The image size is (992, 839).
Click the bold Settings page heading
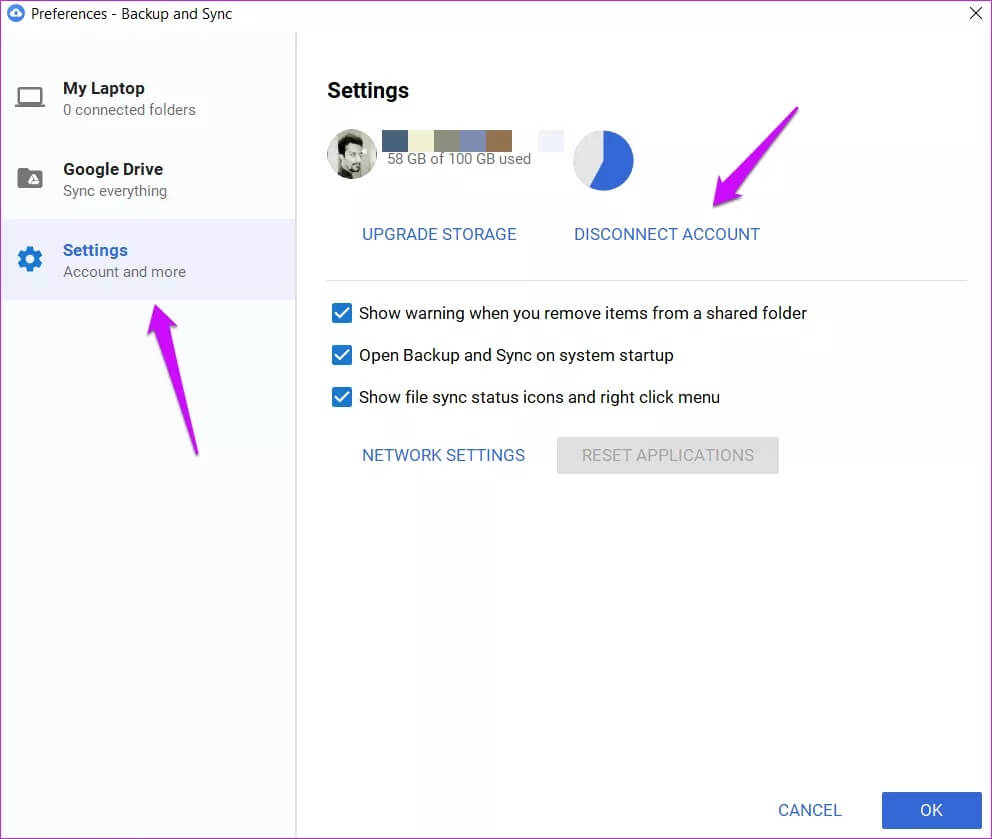(x=368, y=90)
